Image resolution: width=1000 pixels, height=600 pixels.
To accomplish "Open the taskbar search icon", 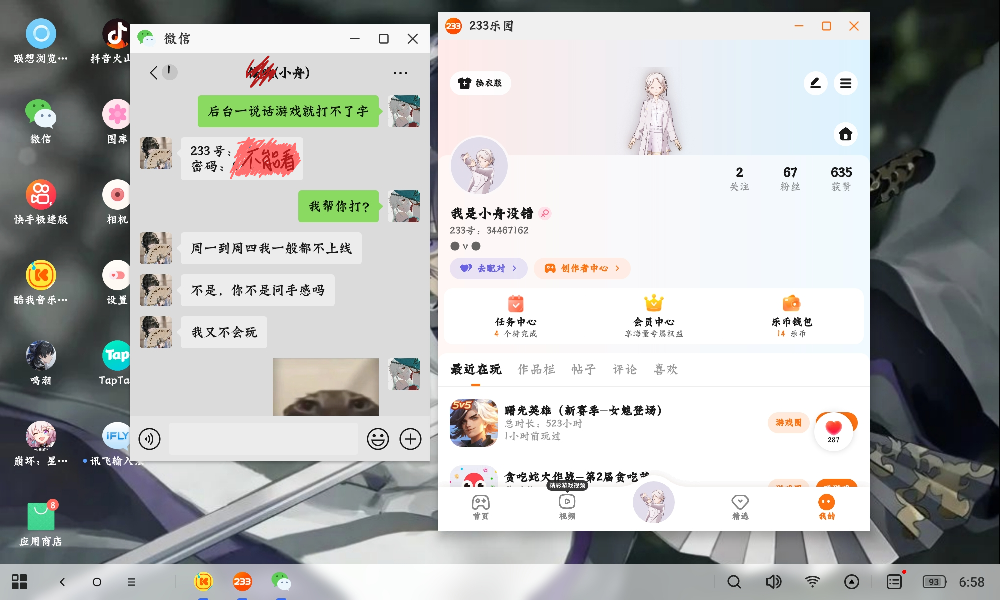I will coord(734,582).
